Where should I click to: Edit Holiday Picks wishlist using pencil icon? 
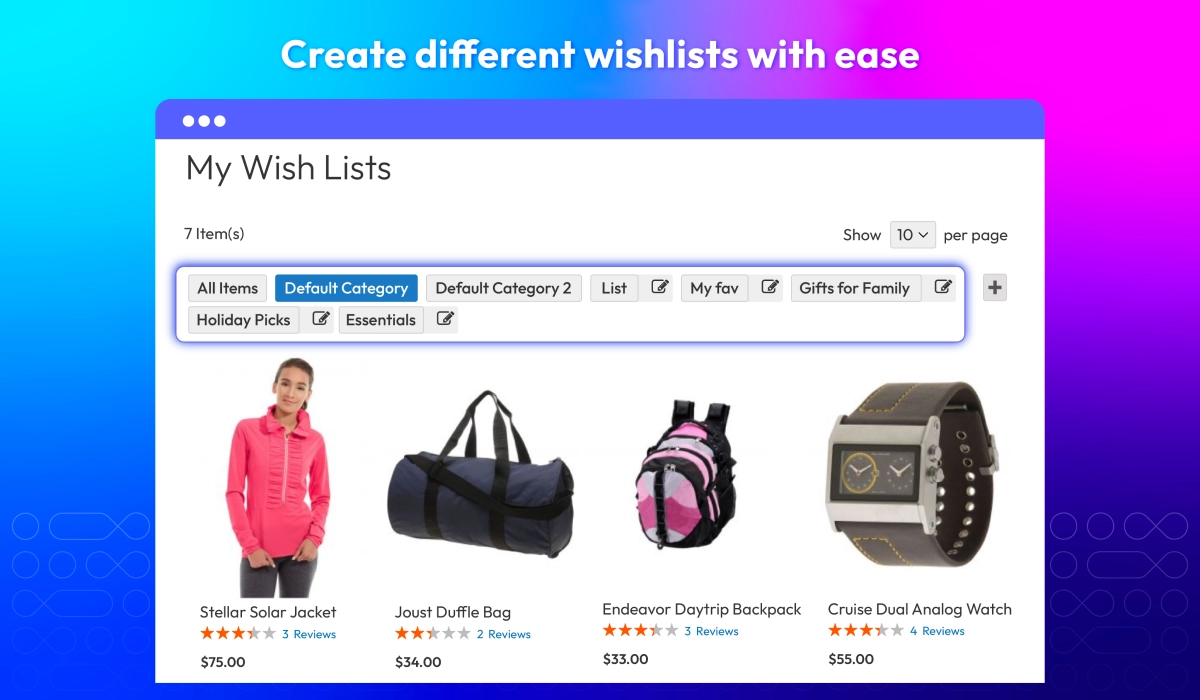[320, 320]
